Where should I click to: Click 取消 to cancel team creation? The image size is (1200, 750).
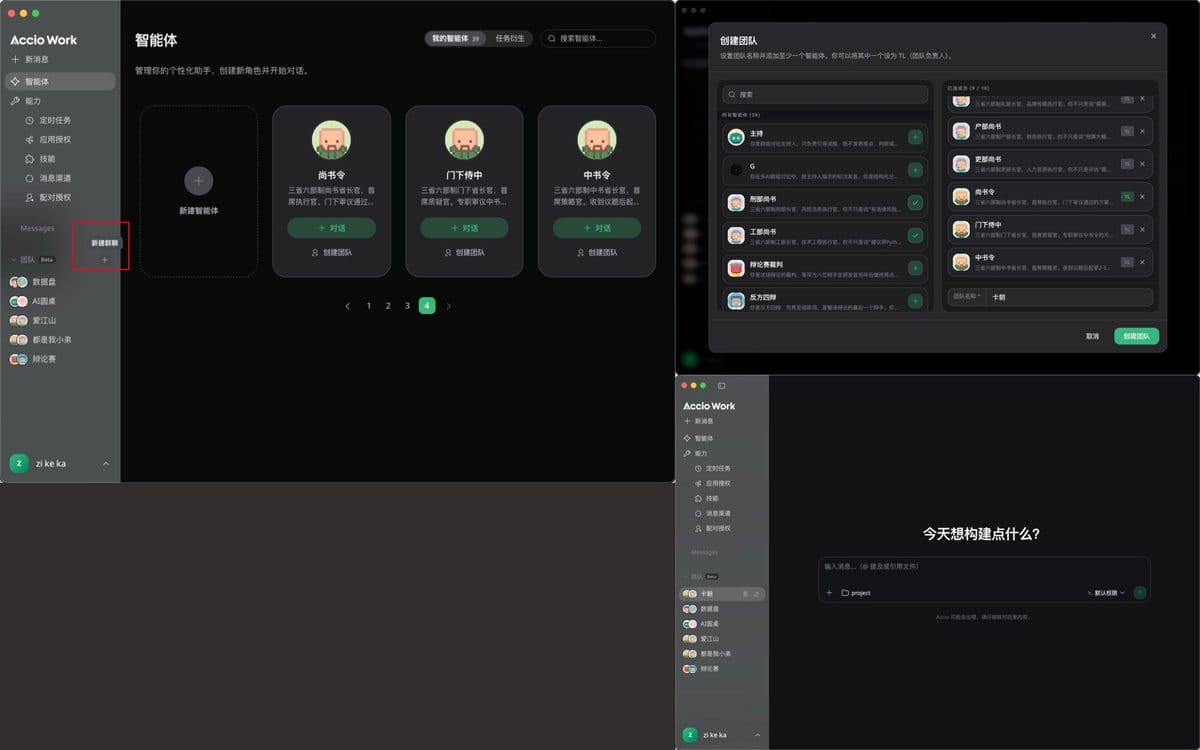[1092, 336]
